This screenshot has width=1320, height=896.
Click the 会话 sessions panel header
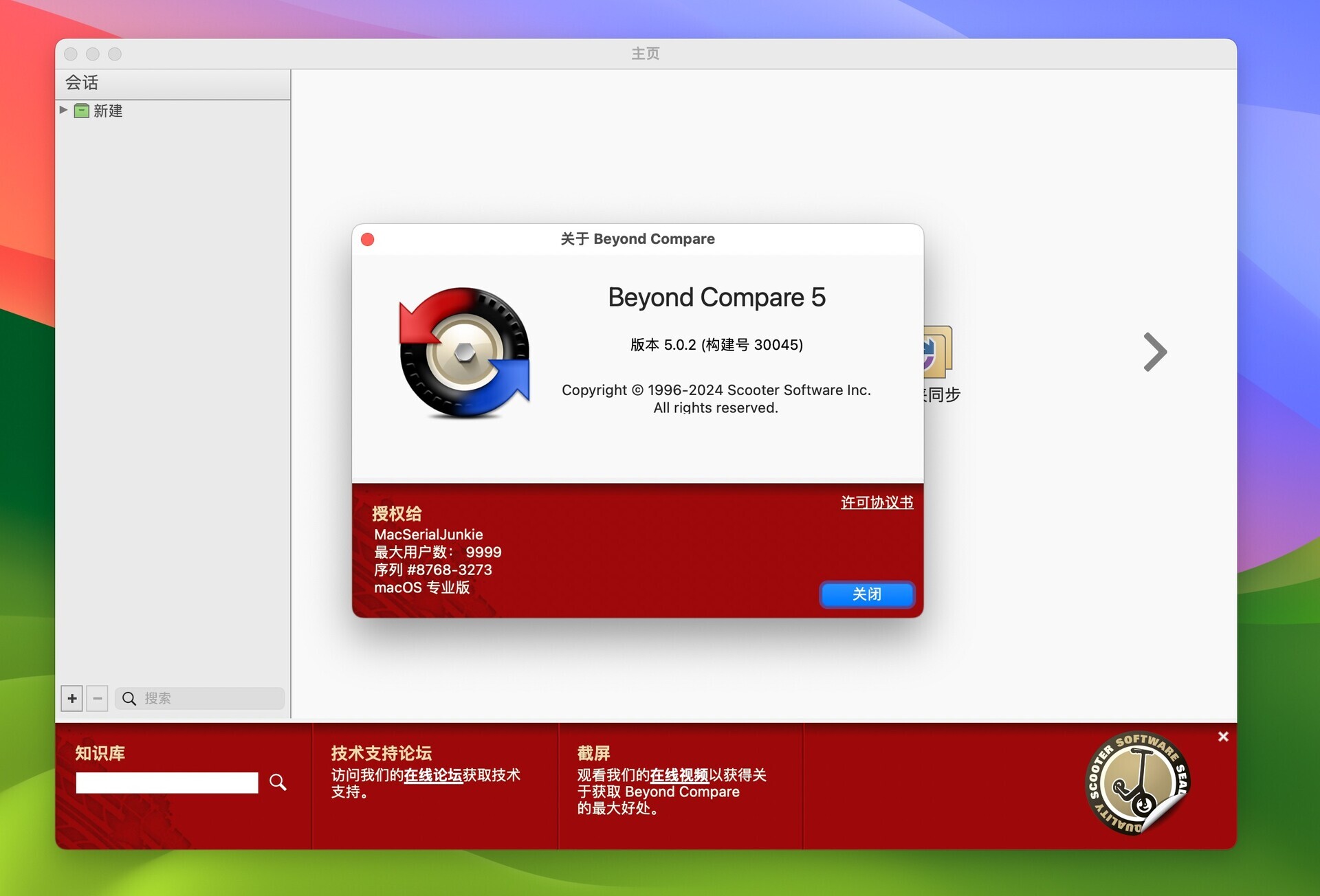click(x=173, y=83)
